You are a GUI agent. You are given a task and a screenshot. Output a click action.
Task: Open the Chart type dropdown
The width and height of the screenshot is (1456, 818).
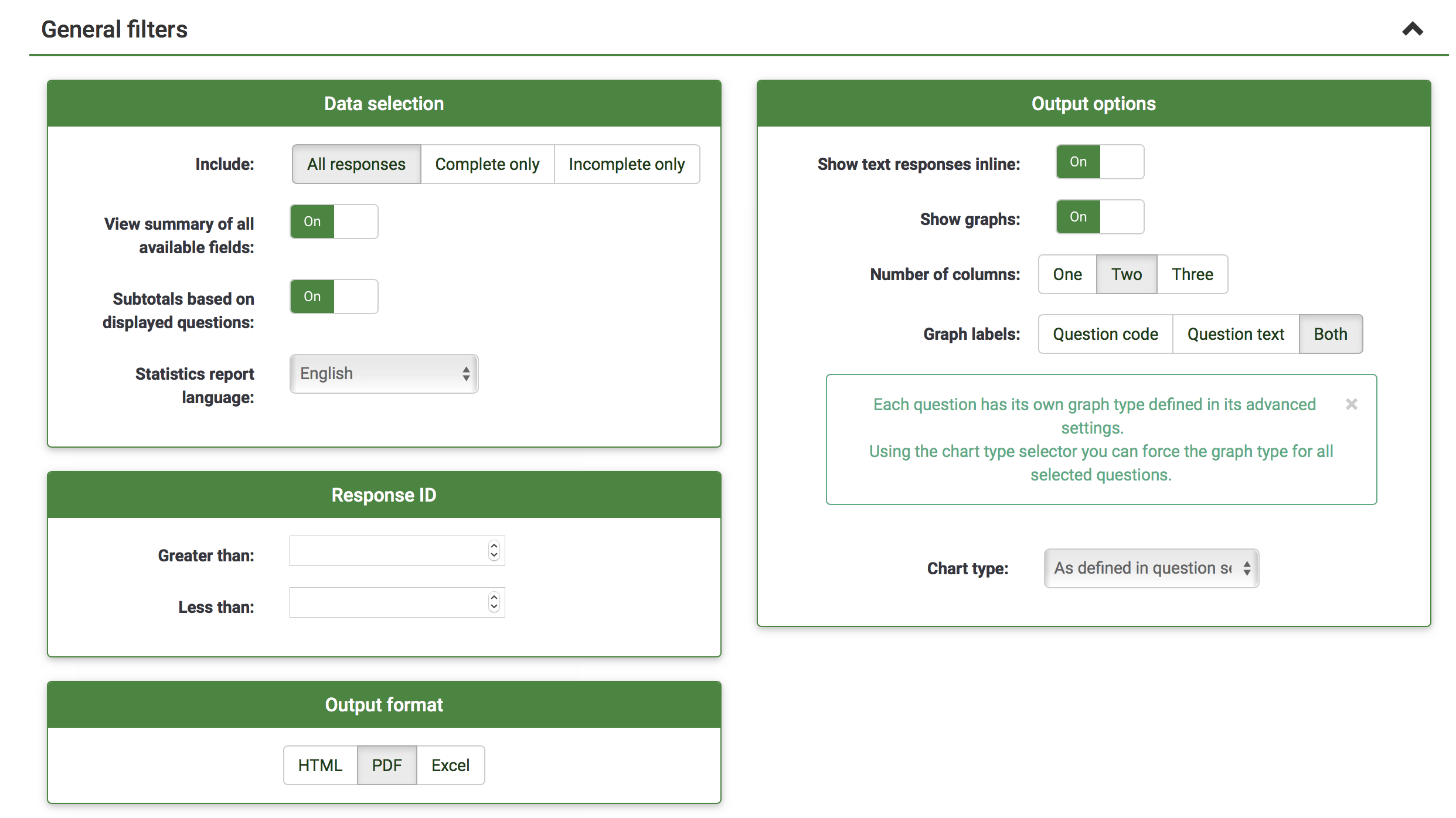[1151, 568]
